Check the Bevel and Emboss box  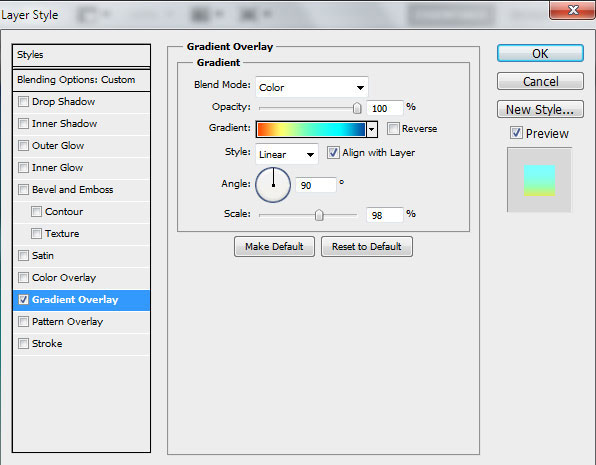click(x=24, y=189)
